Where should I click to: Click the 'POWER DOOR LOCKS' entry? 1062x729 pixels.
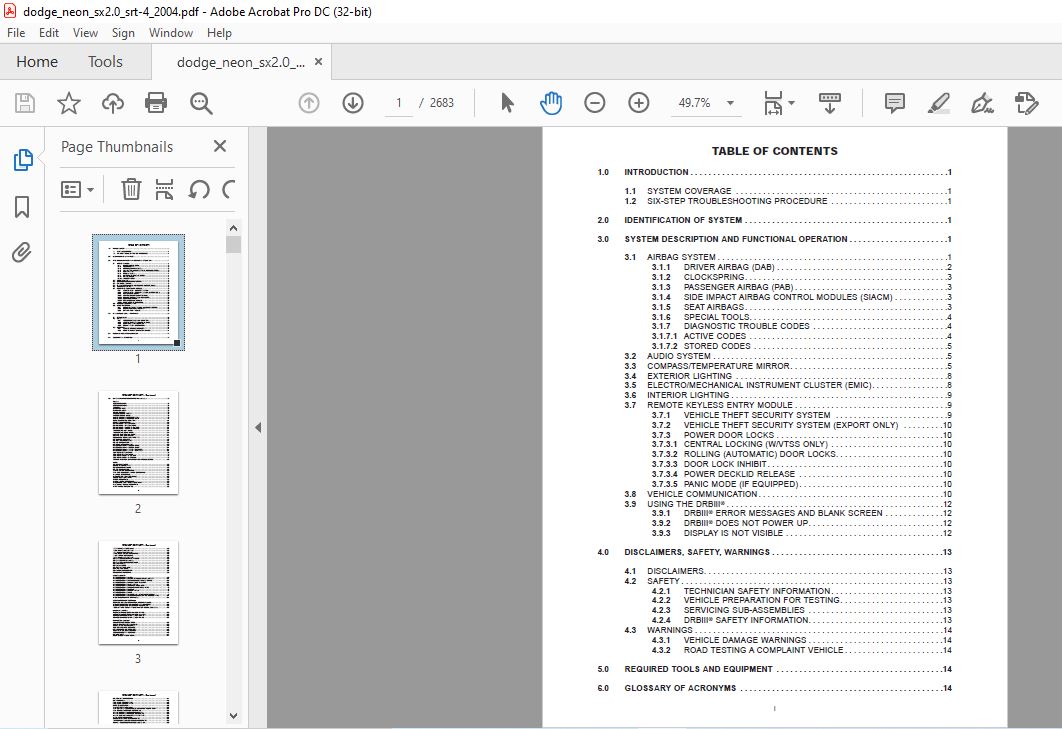729,435
